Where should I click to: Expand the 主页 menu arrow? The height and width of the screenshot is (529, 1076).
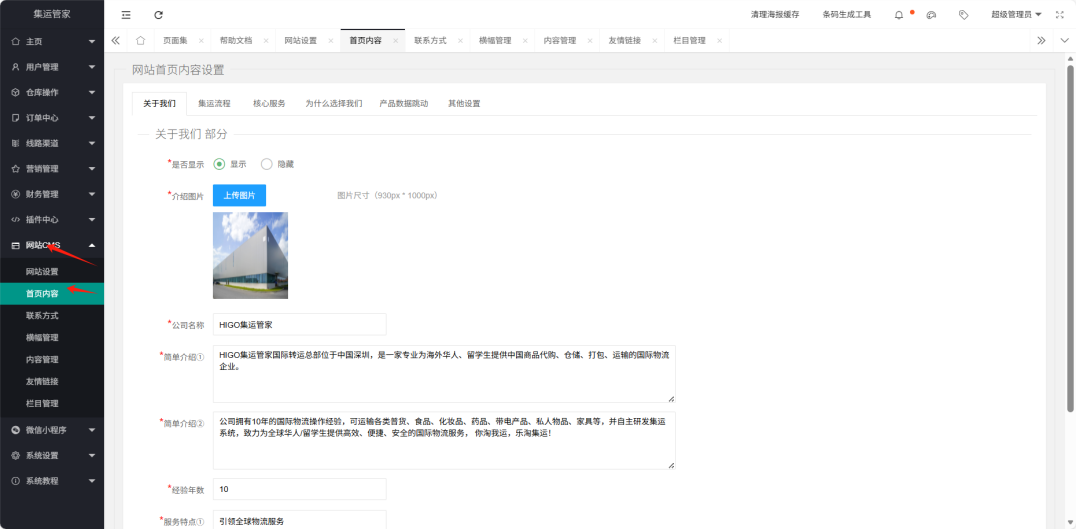tap(92, 42)
